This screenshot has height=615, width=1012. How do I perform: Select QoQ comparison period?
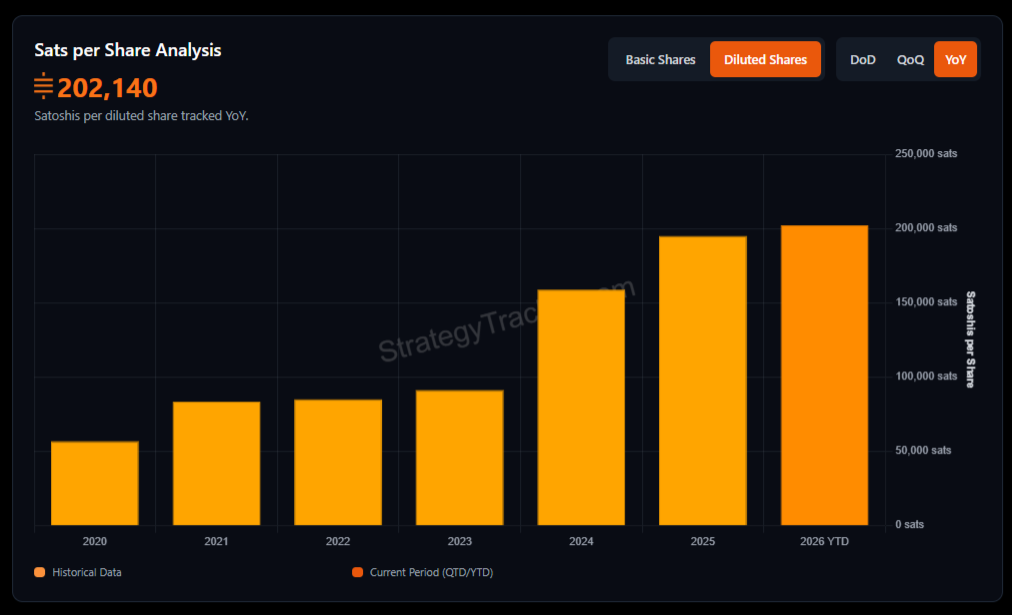(910, 60)
